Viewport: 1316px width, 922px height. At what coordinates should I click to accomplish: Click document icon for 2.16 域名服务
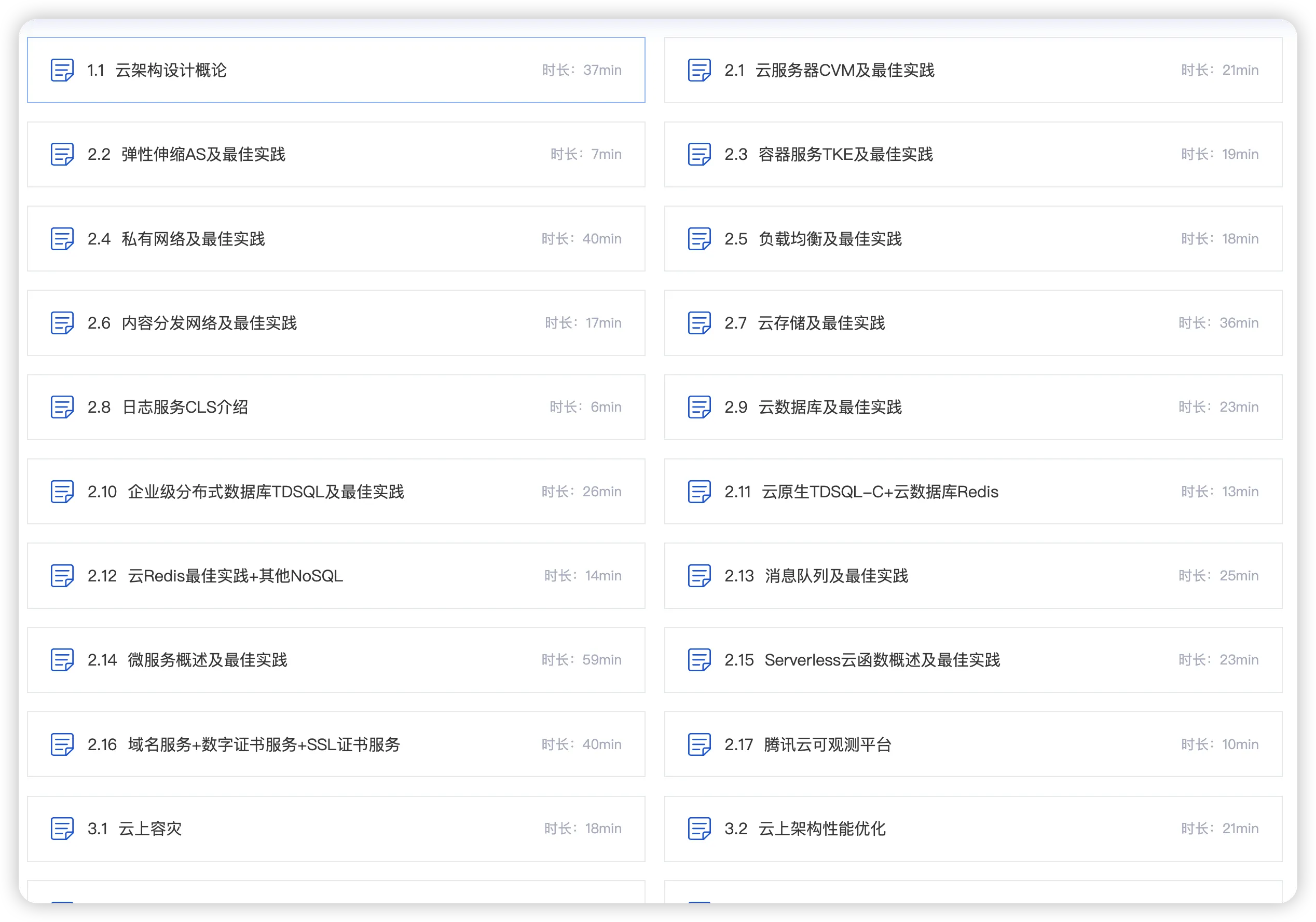(x=62, y=744)
